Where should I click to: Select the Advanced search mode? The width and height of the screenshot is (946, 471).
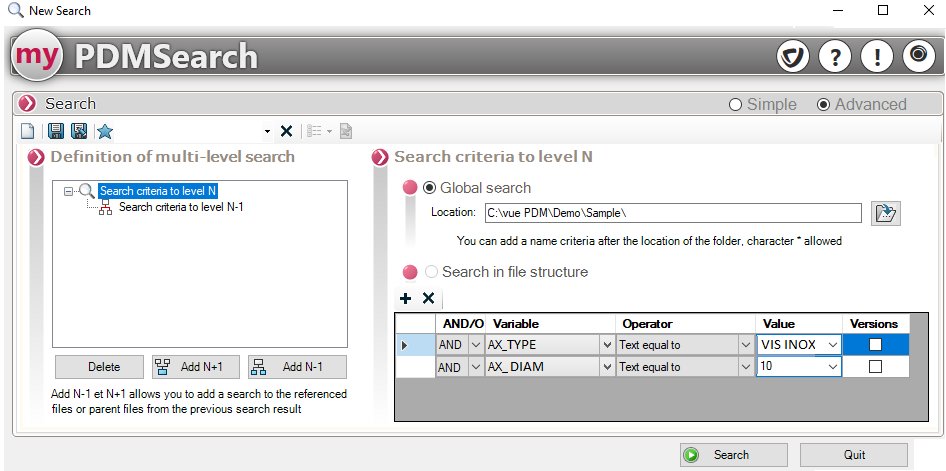[x=824, y=105]
